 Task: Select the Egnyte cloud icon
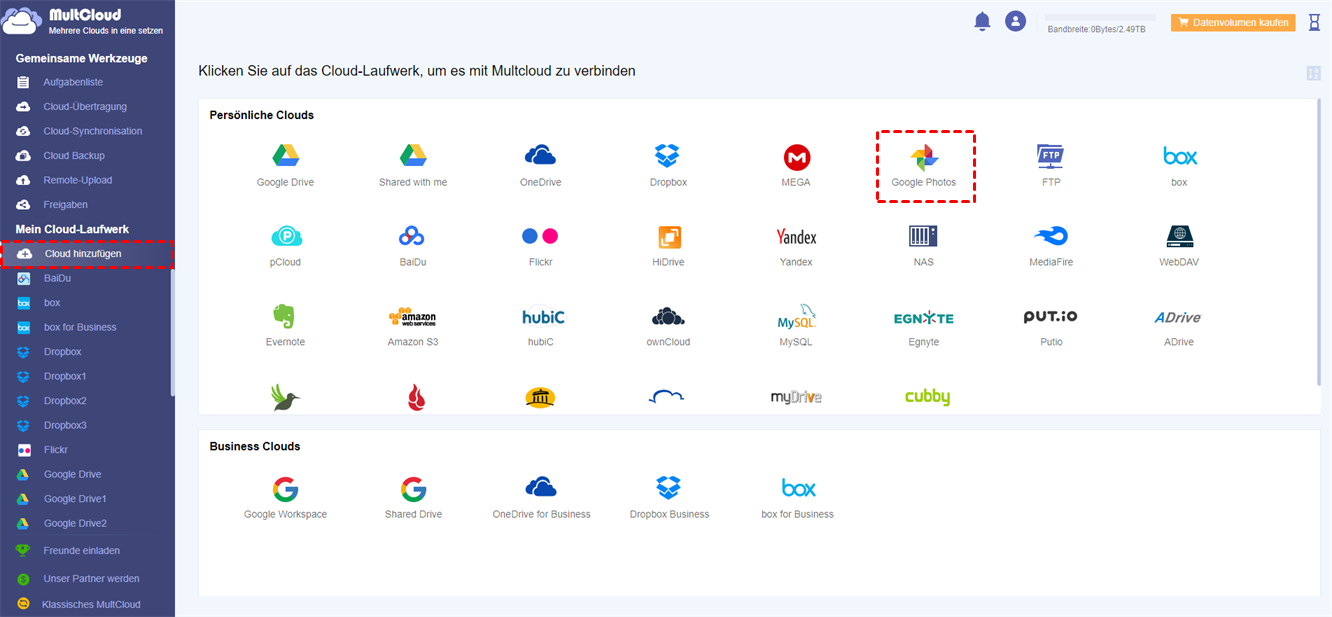(x=924, y=318)
